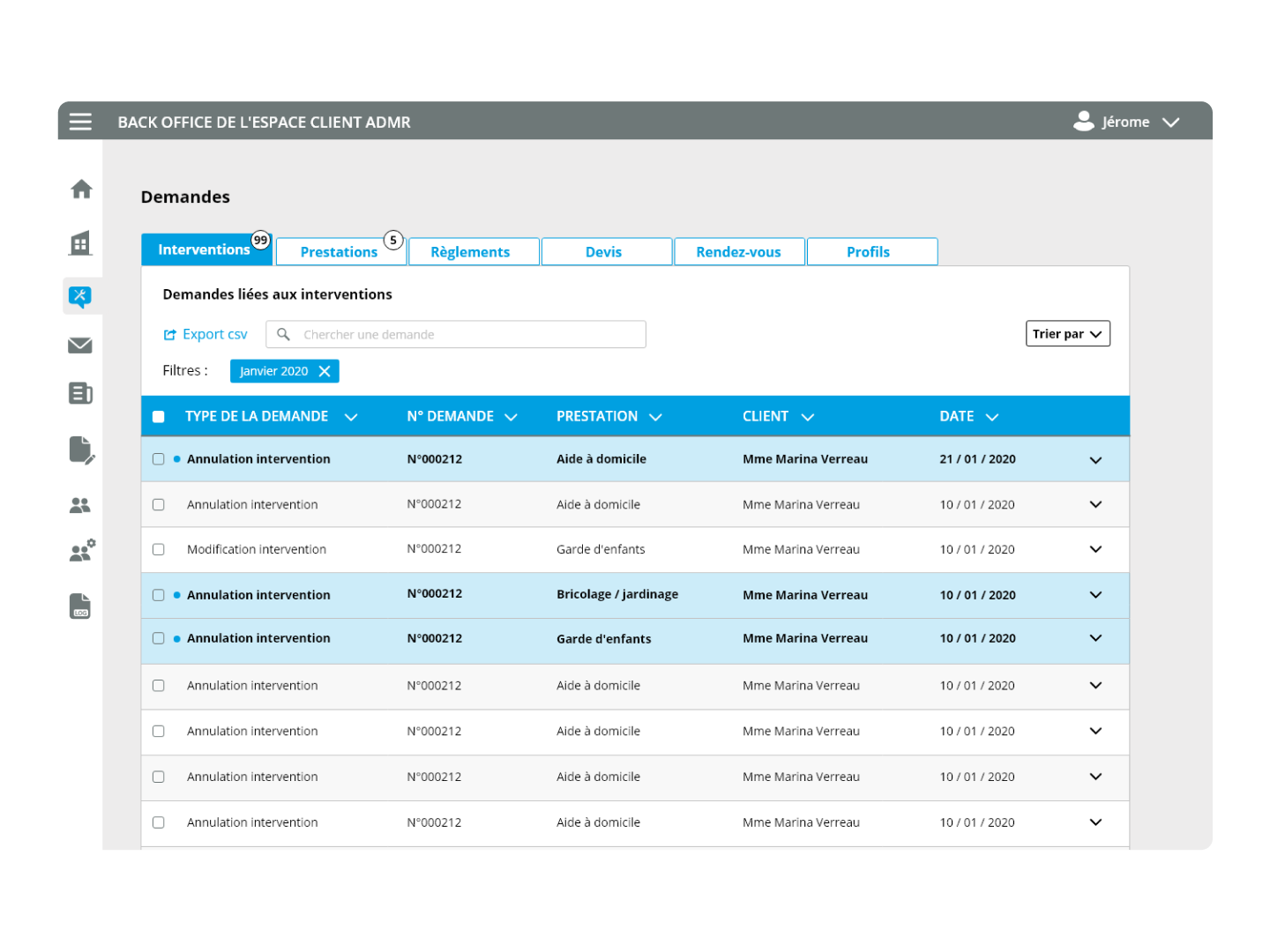
Task: Check the select-all checkbox in the table header
Action: (x=159, y=415)
